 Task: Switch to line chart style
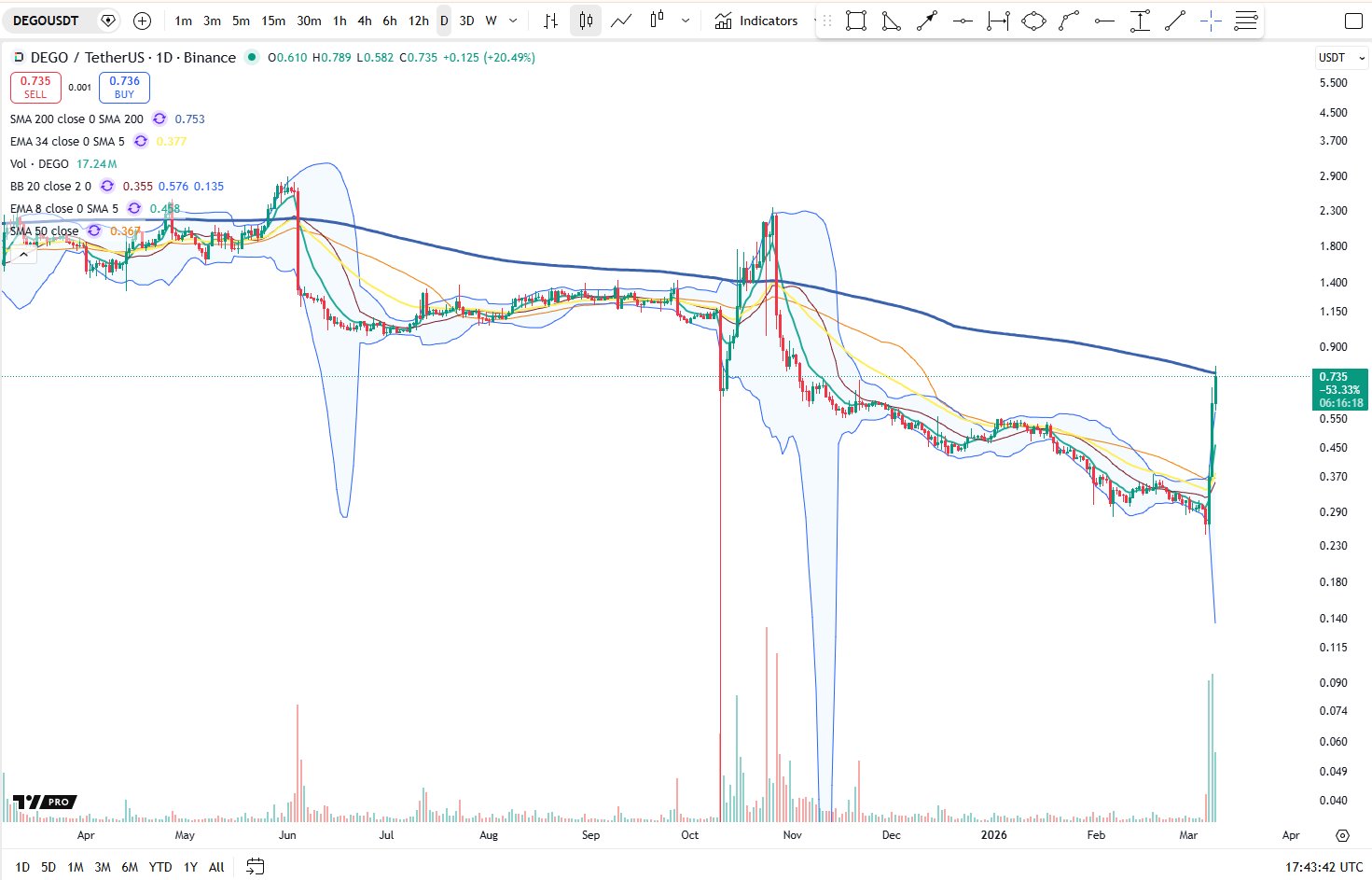click(621, 21)
